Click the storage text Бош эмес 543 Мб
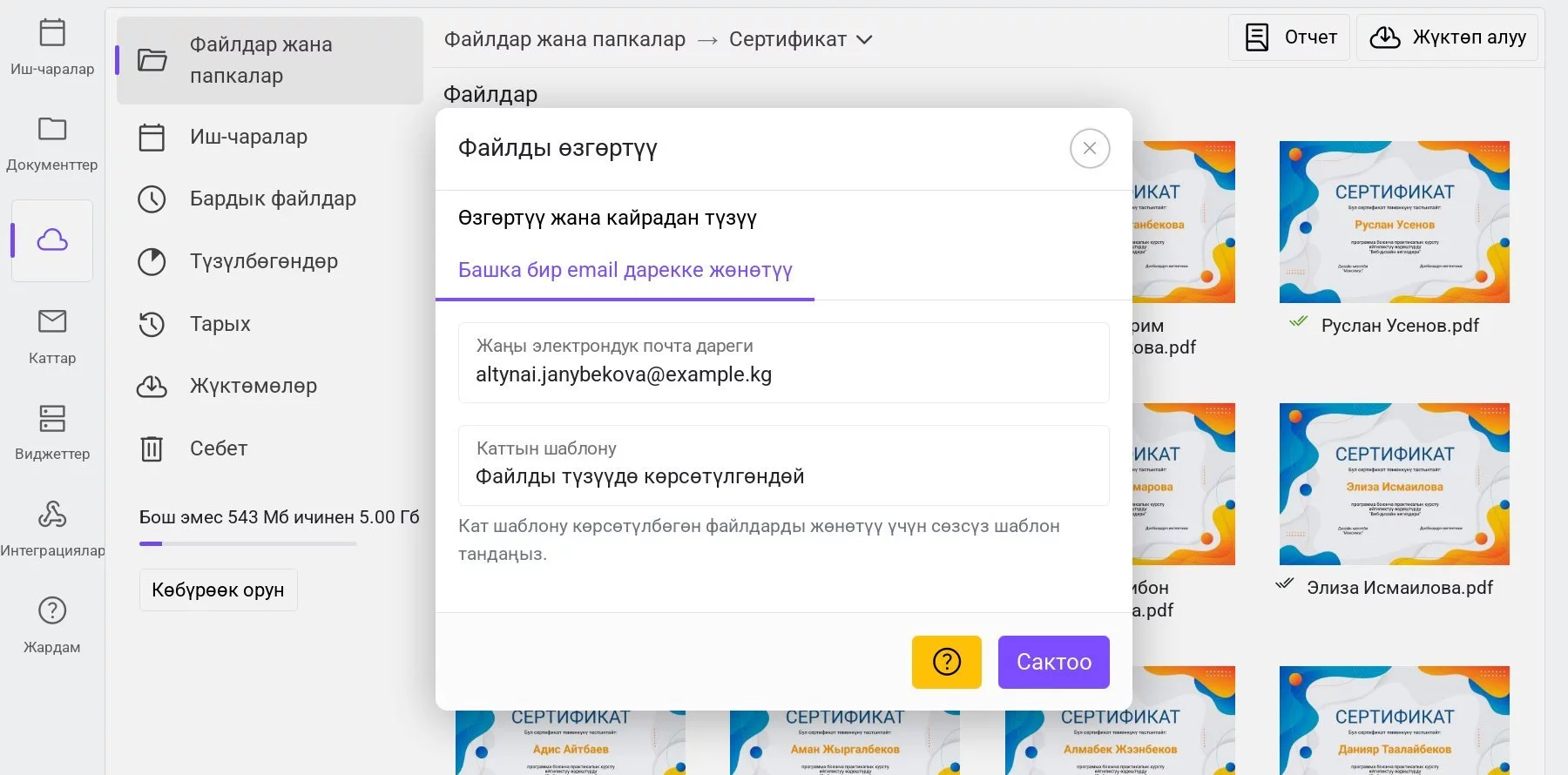This screenshot has width=1568, height=775. 280,517
